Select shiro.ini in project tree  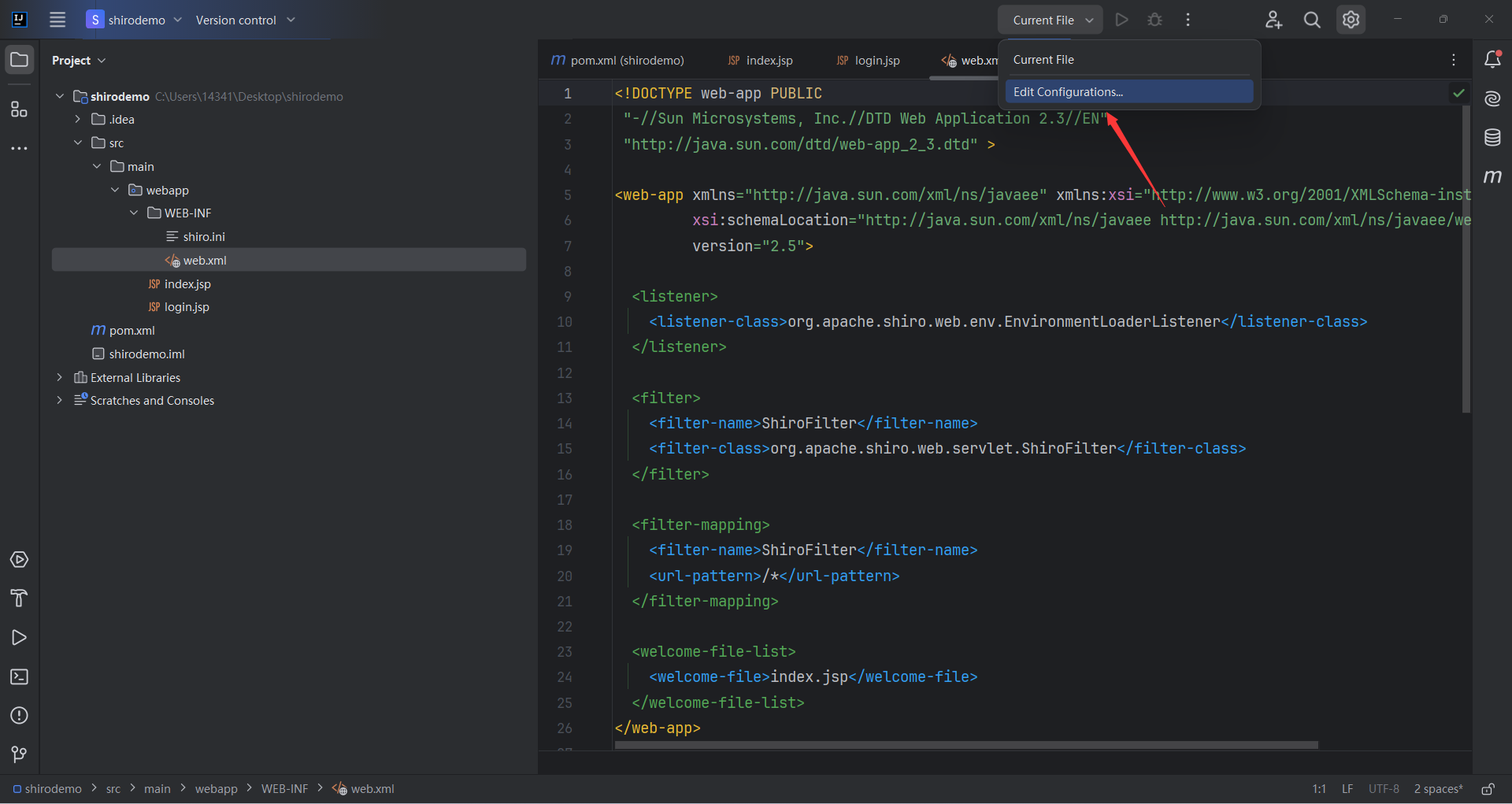[x=204, y=236]
